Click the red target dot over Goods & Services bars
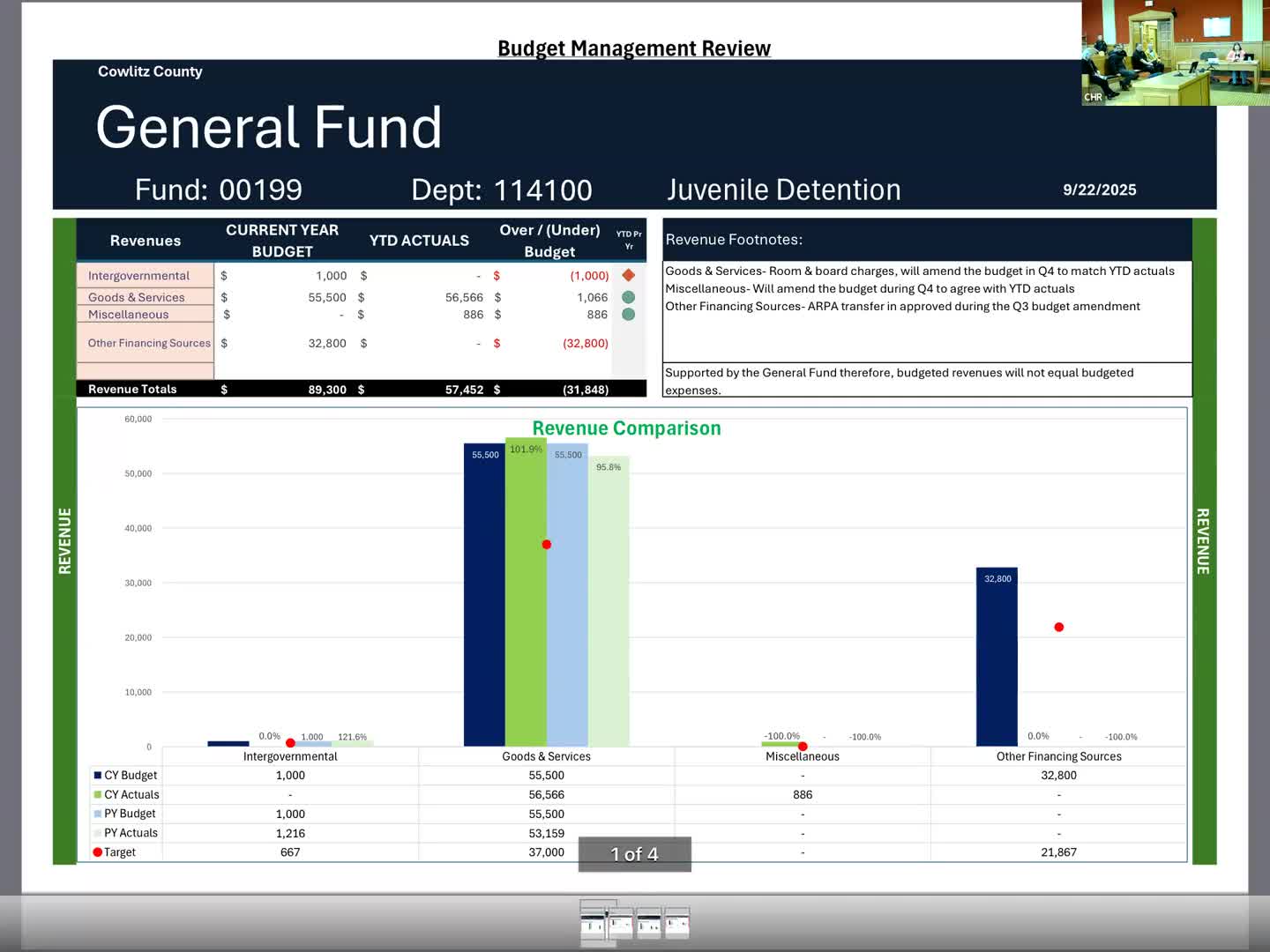Image resolution: width=1270 pixels, height=952 pixels. 547,545
